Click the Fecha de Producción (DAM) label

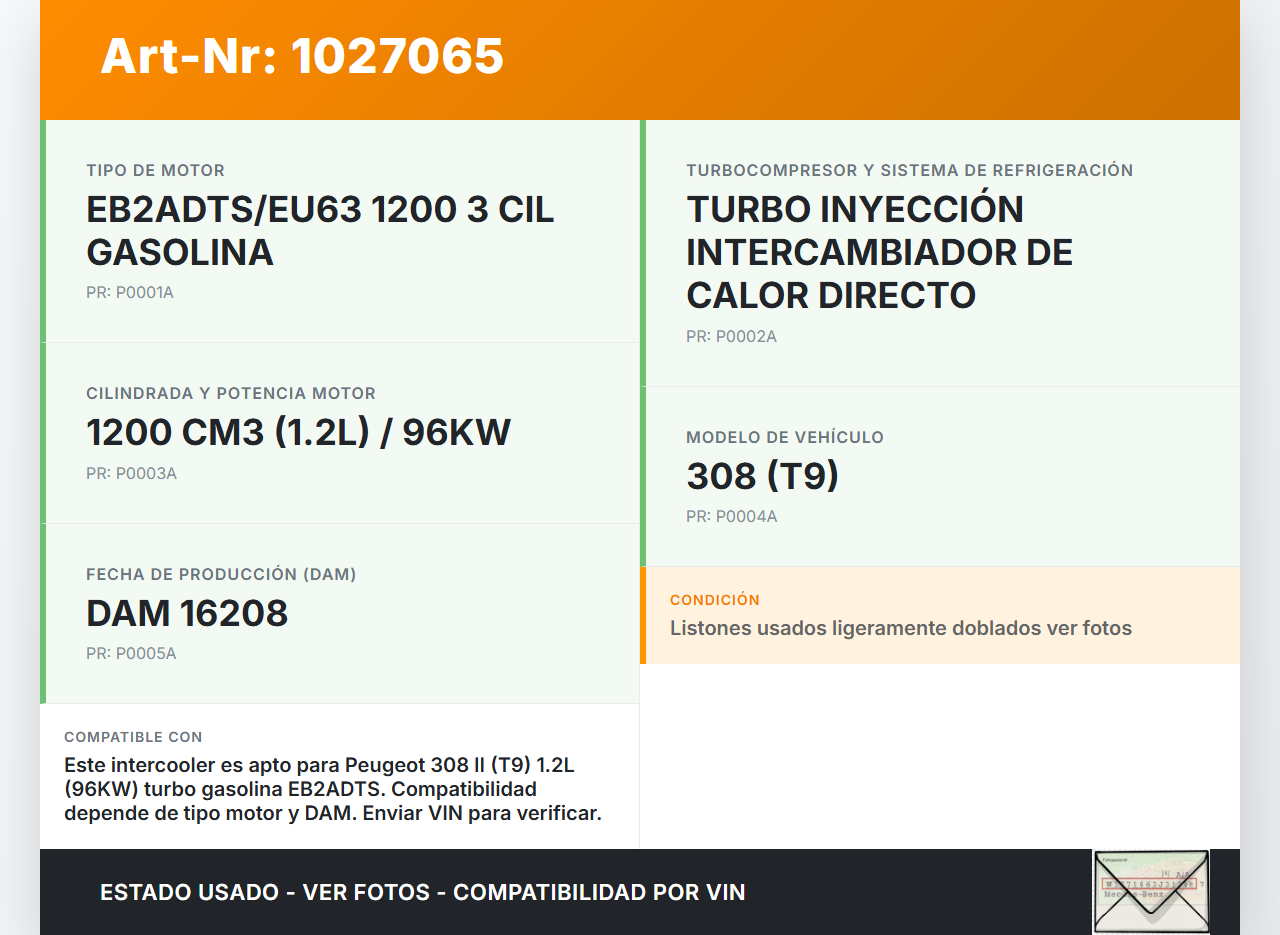pos(221,574)
